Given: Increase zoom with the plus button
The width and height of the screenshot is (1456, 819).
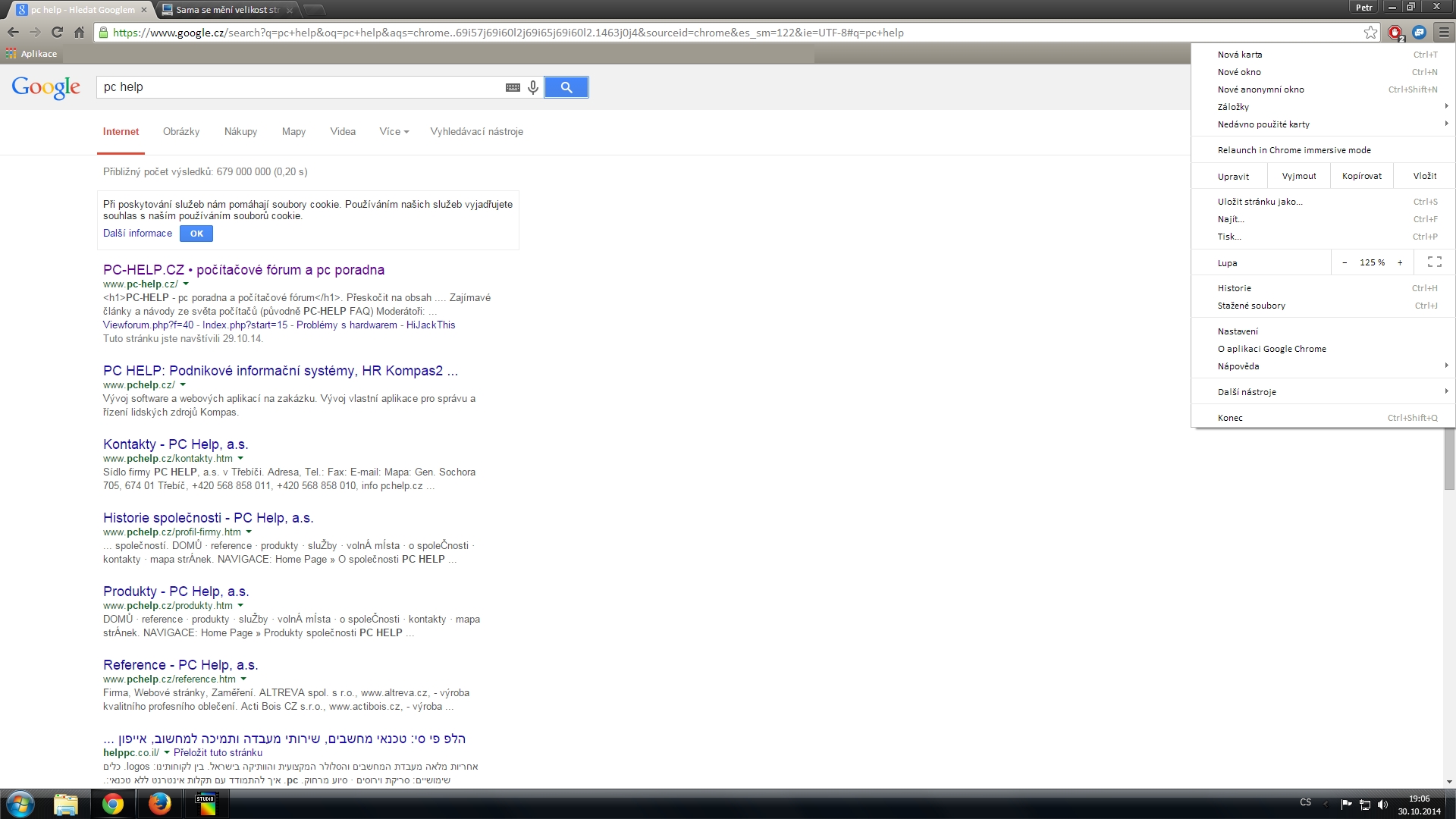Looking at the screenshot, I should point(1400,262).
